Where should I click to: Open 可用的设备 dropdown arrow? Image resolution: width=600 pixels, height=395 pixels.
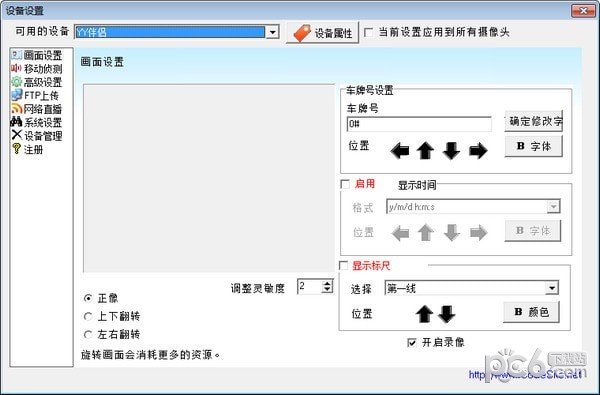tap(272, 32)
